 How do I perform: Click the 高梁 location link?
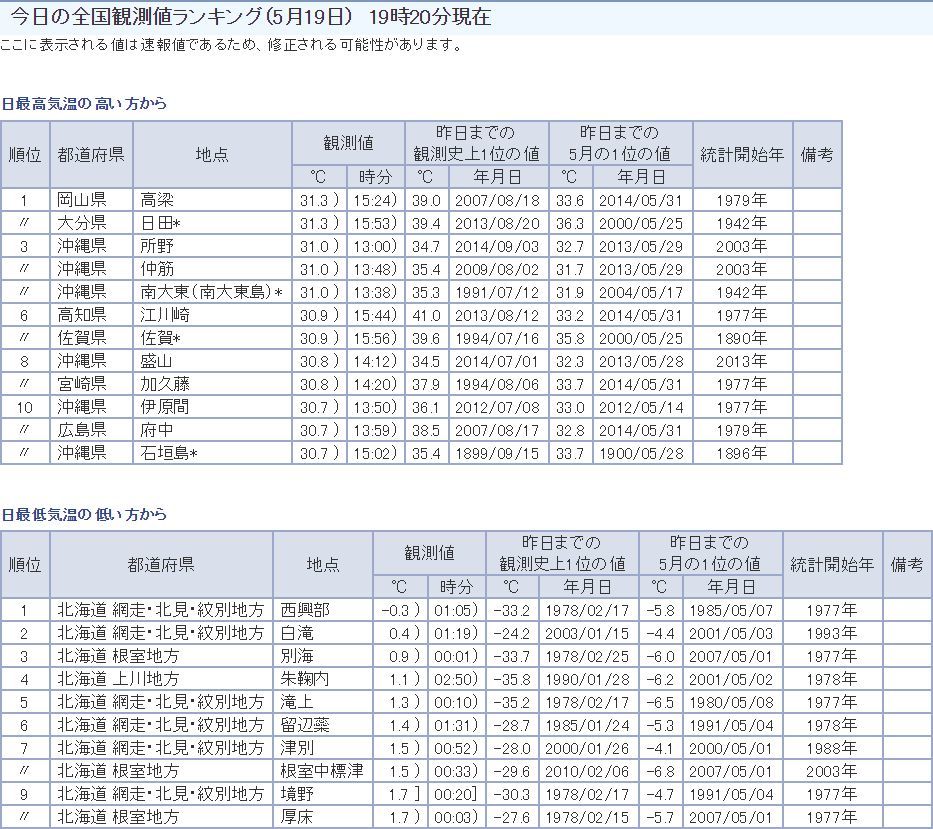158,199
